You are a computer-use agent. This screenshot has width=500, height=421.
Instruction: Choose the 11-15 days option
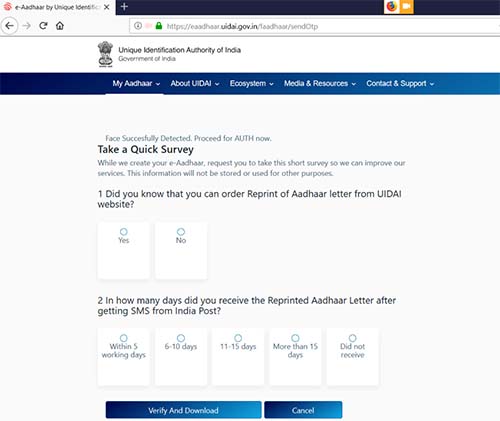point(238,338)
